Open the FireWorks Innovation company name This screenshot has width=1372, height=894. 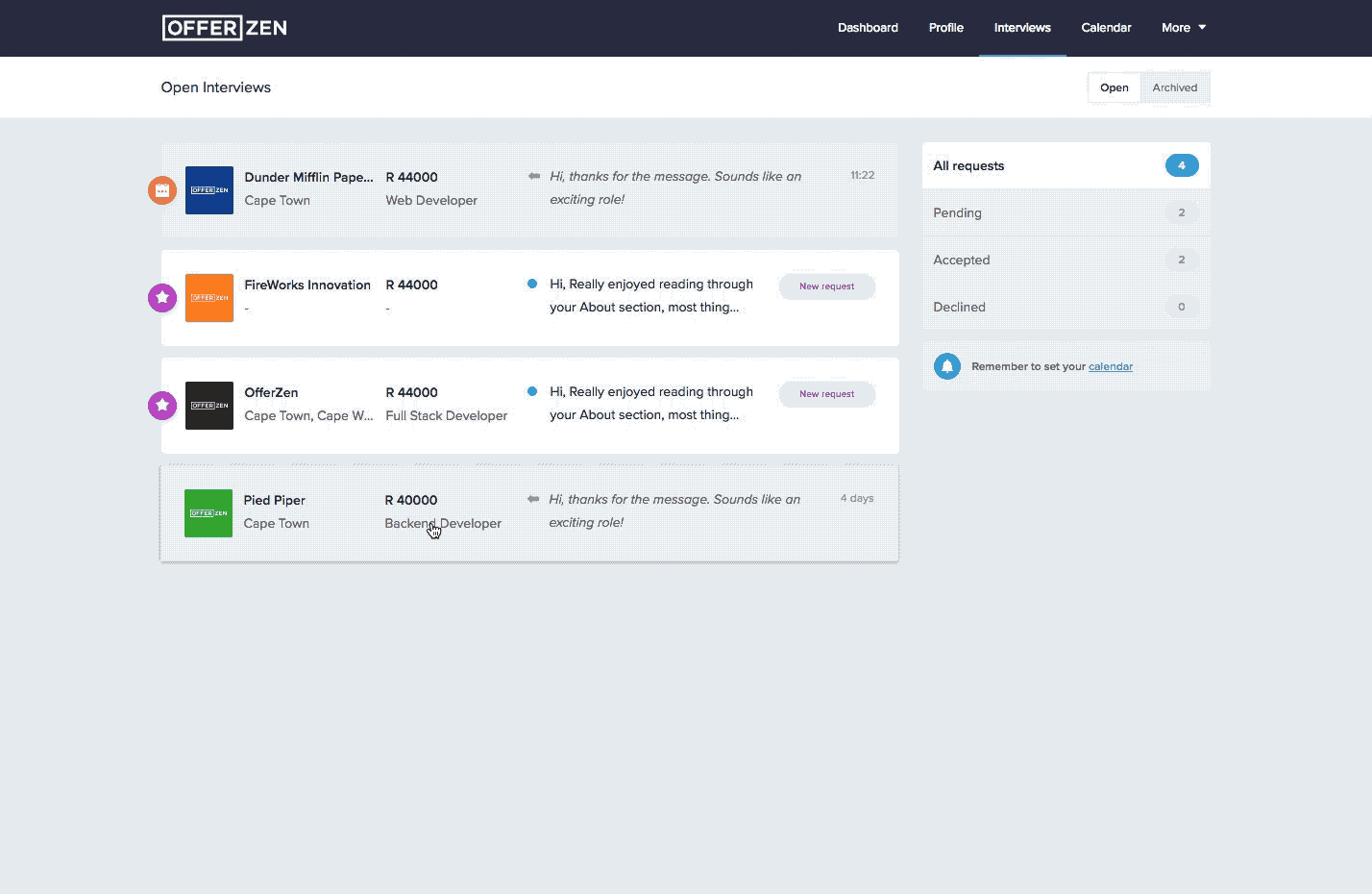click(x=307, y=285)
